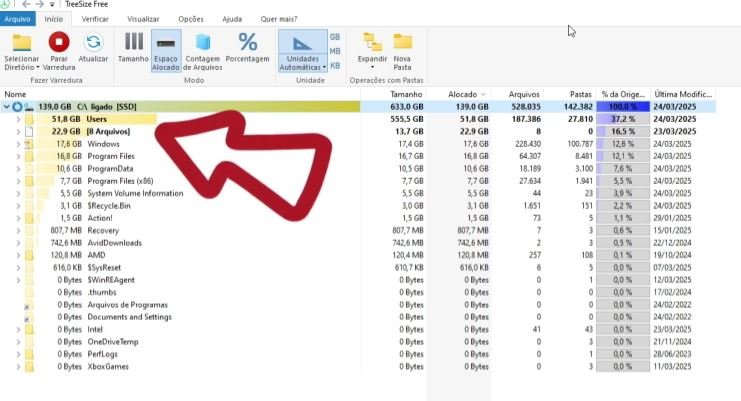Screen dimensions: 741x401
Task: Select the PerfLogs folder icon
Action: pos(29,354)
